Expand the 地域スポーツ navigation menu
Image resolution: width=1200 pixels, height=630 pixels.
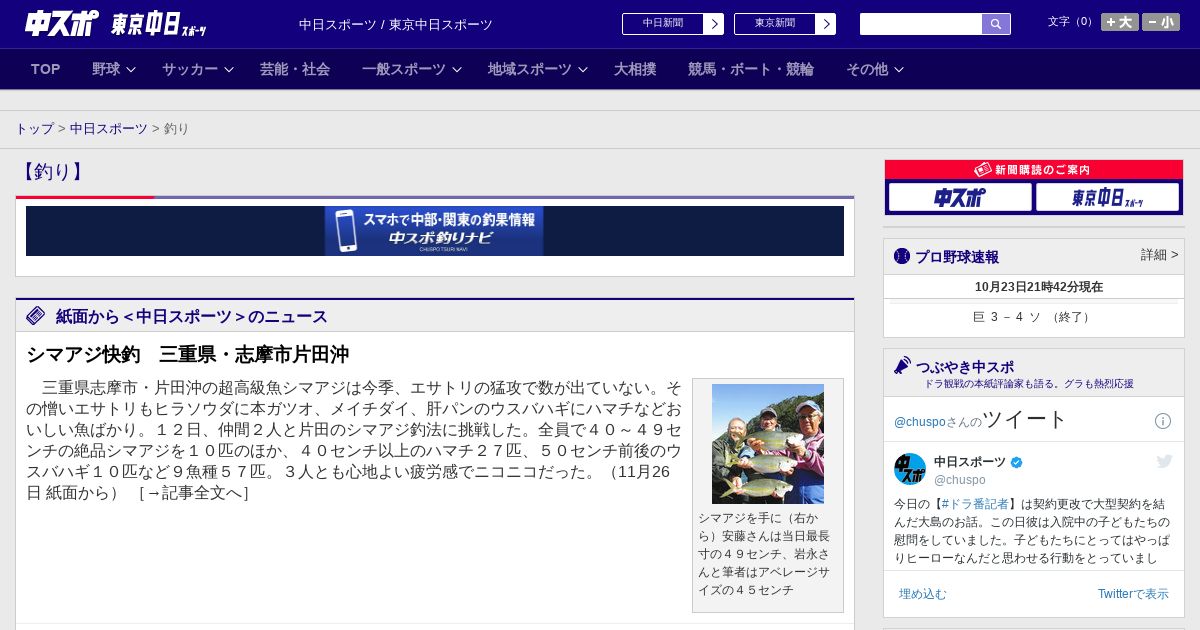pyautogui.click(x=537, y=69)
